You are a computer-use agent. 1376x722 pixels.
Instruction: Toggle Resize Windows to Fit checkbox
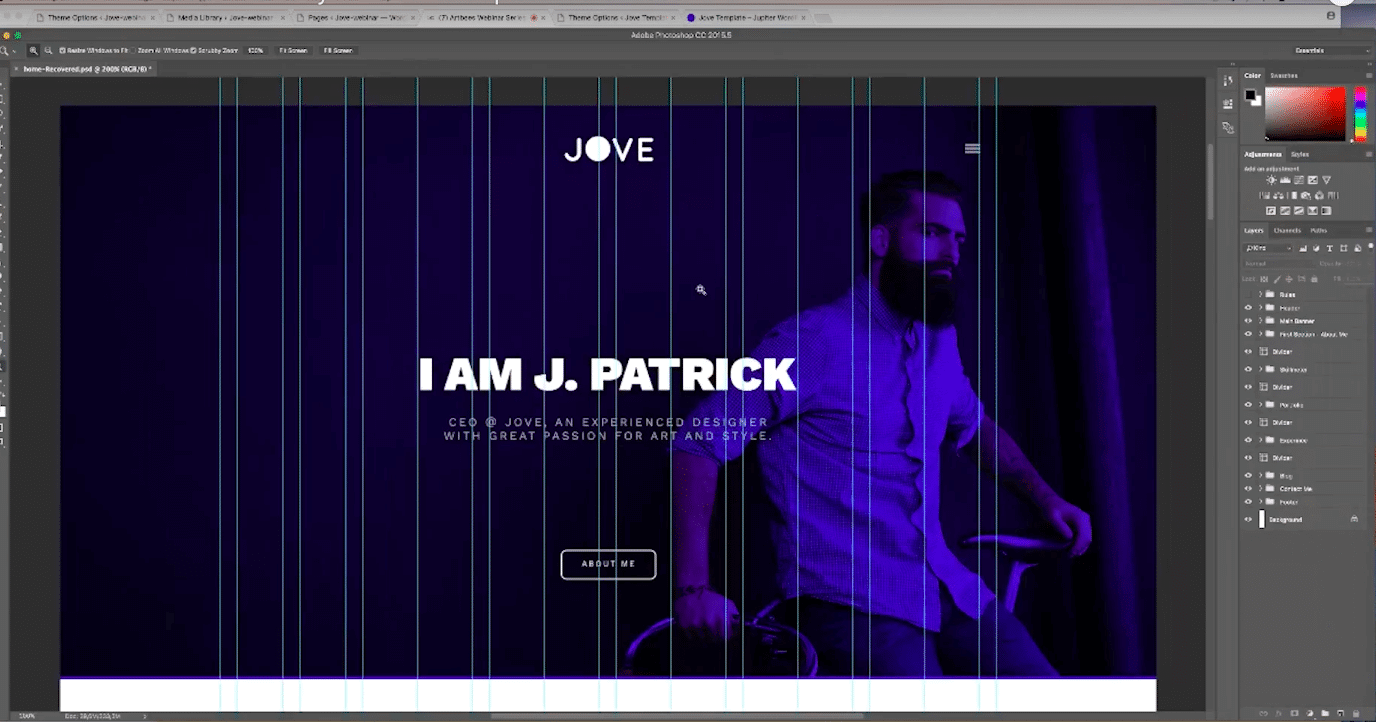[x=62, y=50]
